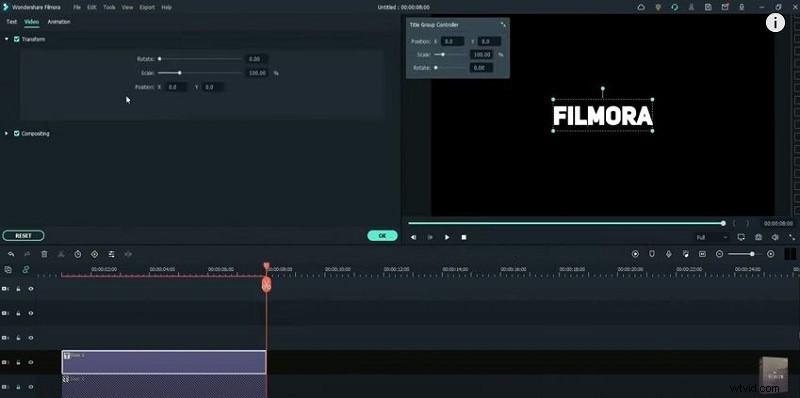Open the Export menu

(x=147, y=8)
